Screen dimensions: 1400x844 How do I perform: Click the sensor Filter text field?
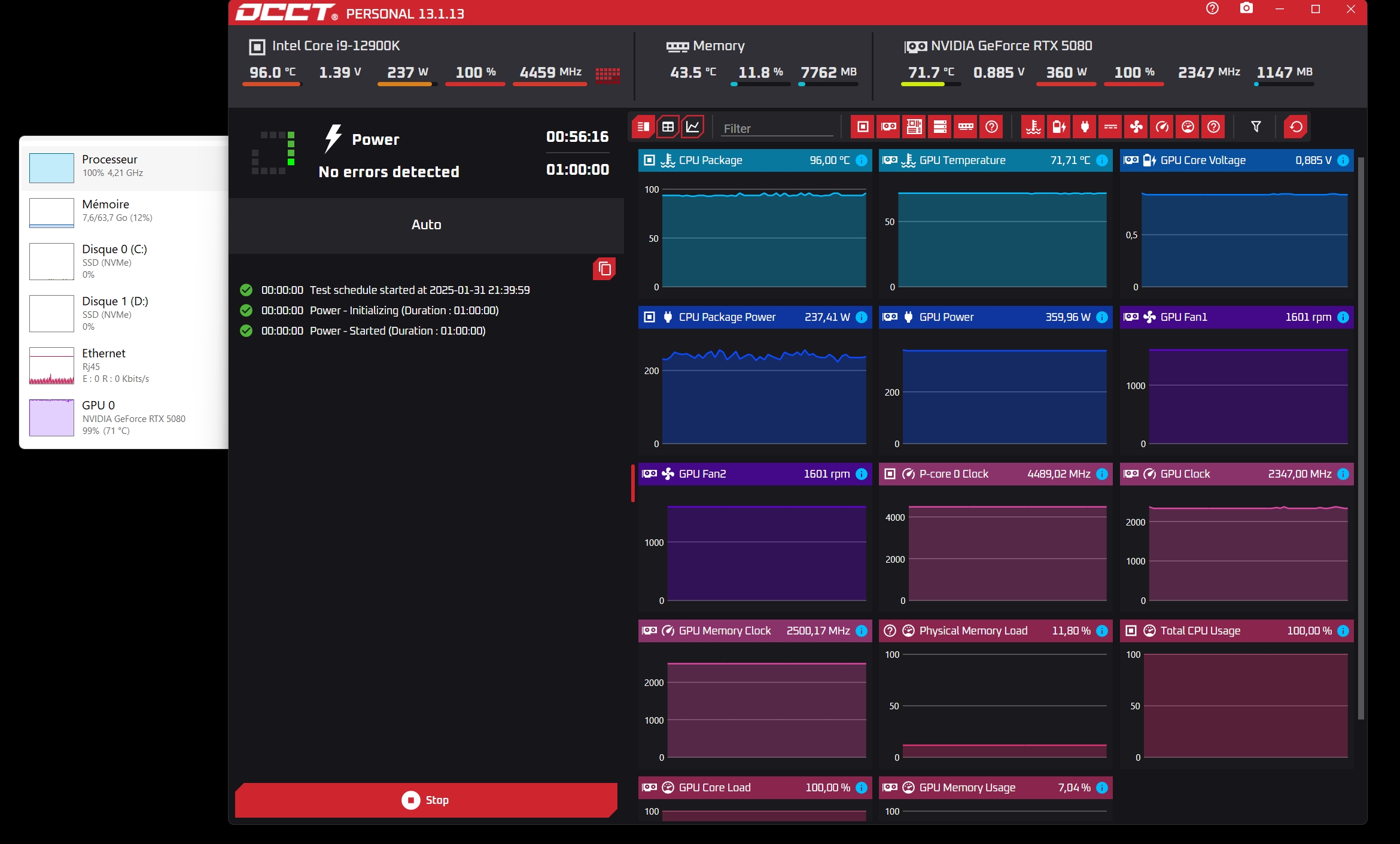[777, 129]
